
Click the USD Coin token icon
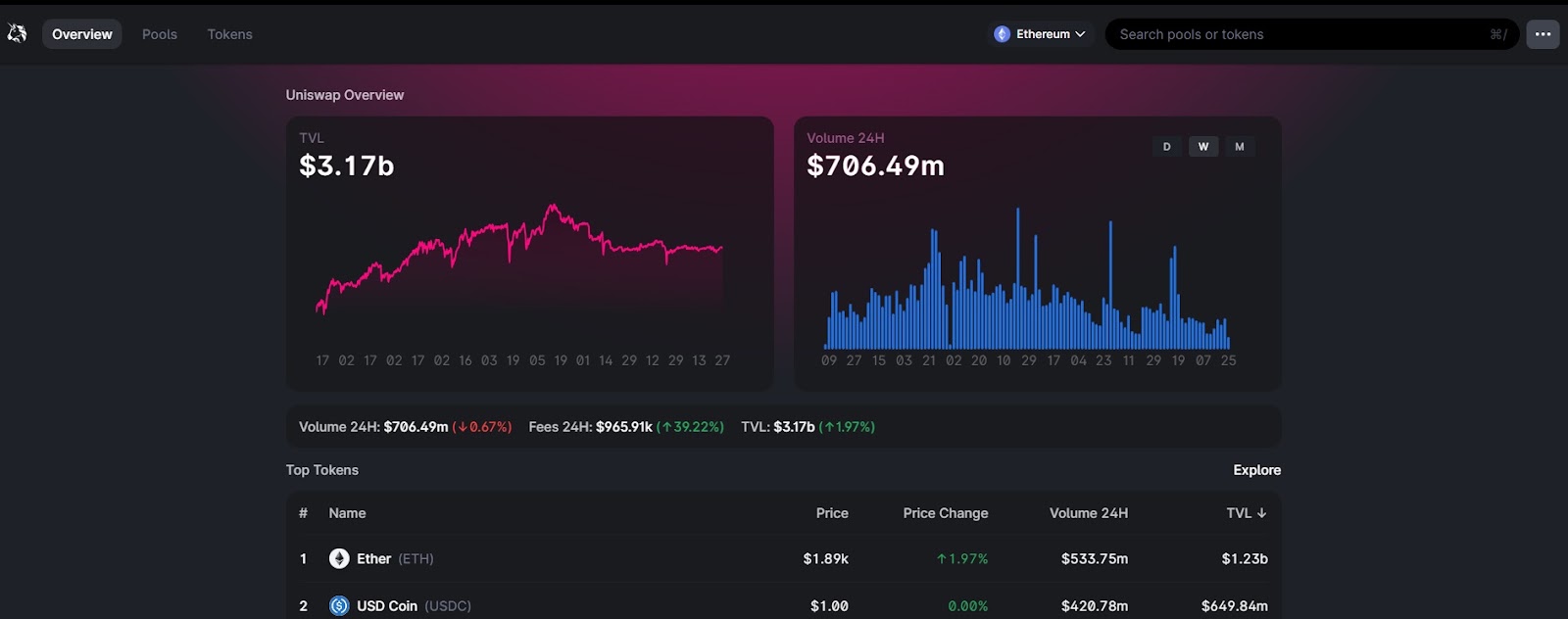339,605
